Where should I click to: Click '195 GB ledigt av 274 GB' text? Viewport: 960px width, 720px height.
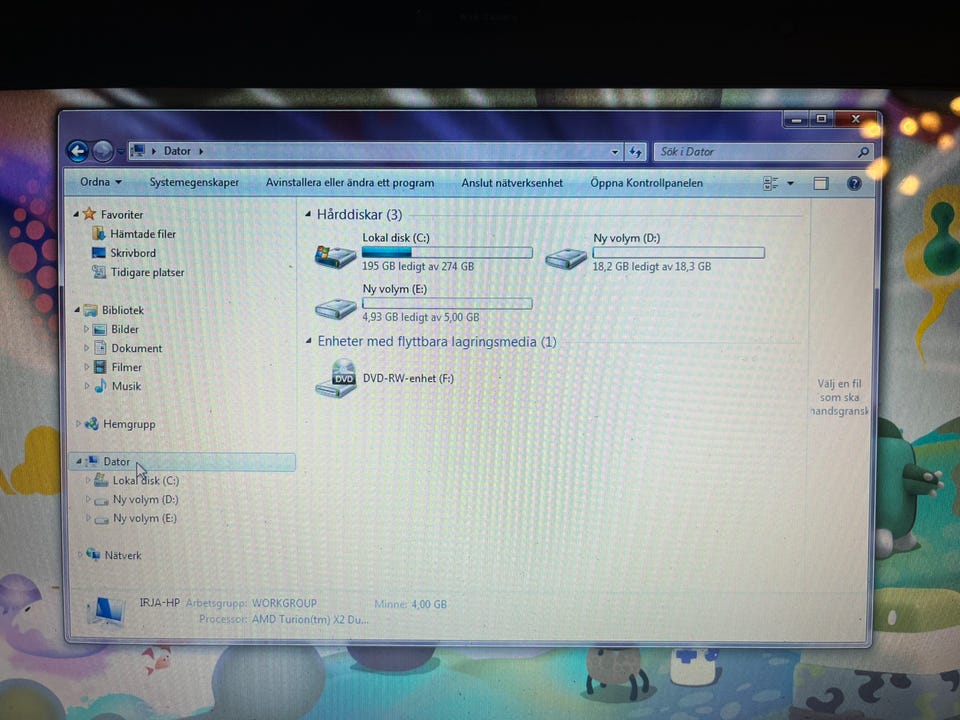418,266
